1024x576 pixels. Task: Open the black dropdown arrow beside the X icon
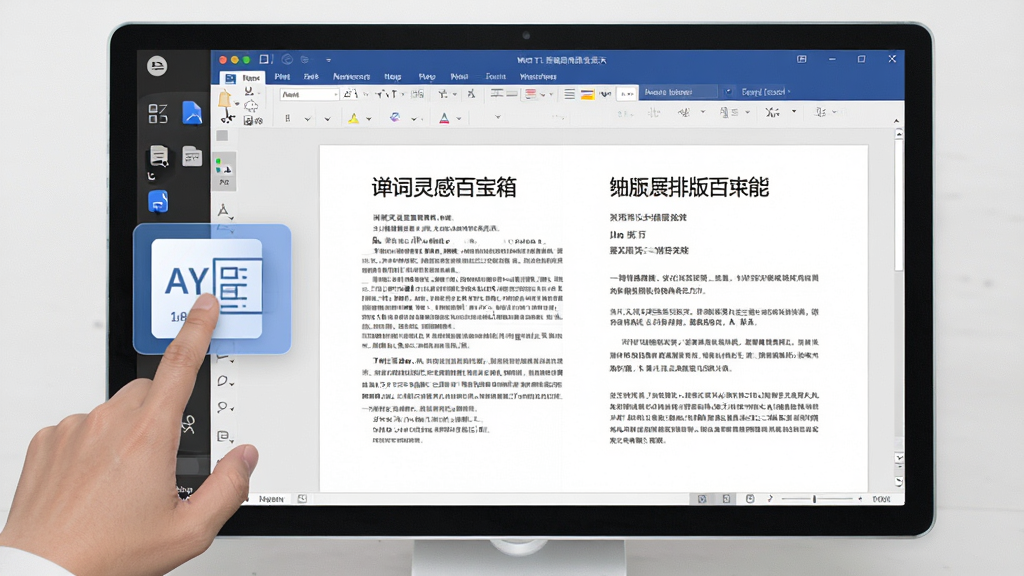pos(793,112)
